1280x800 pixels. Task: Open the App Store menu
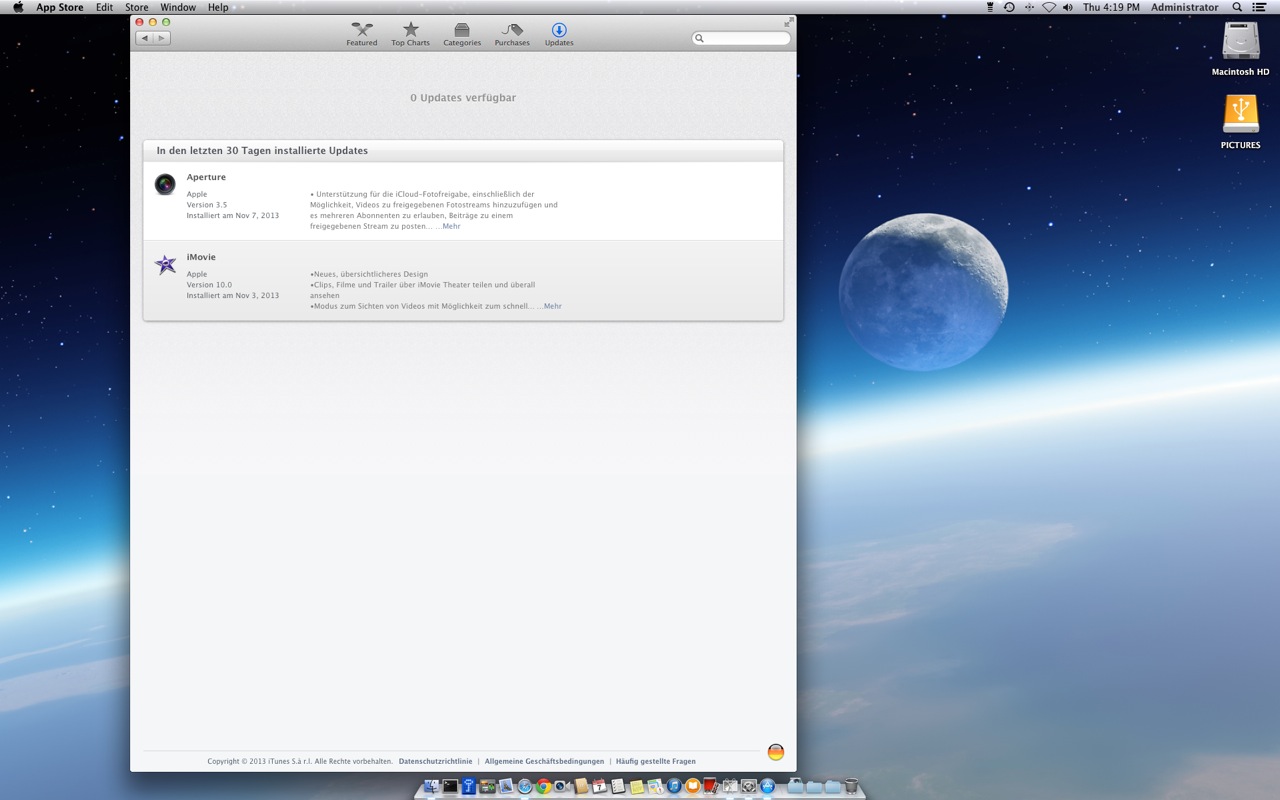[60, 7]
